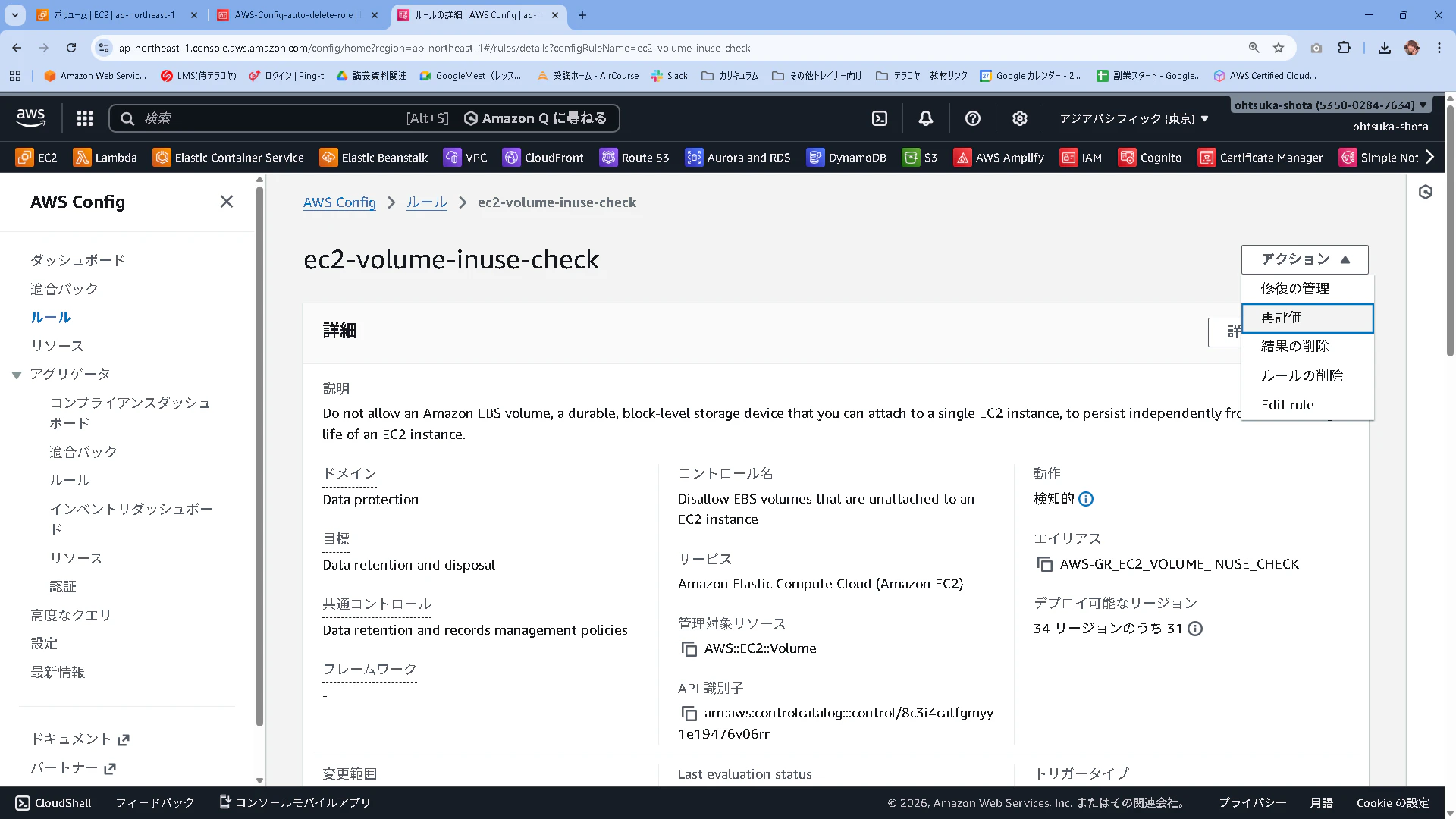Reload the page
The width and height of the screenshot is (1456, 819).
click(71, 48)
